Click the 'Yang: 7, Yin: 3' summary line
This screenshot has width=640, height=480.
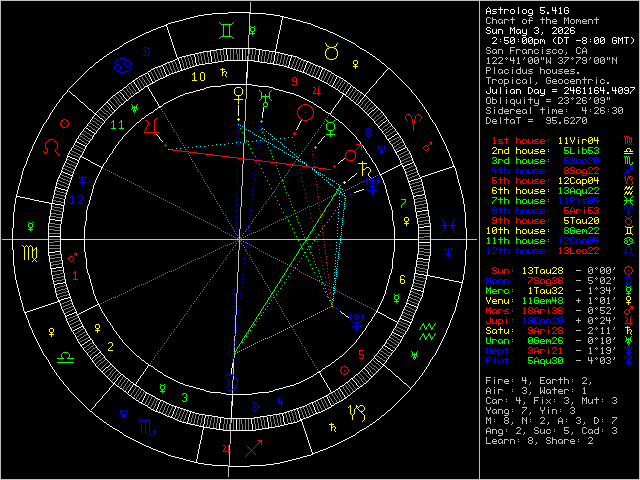(x=530, y=411)
